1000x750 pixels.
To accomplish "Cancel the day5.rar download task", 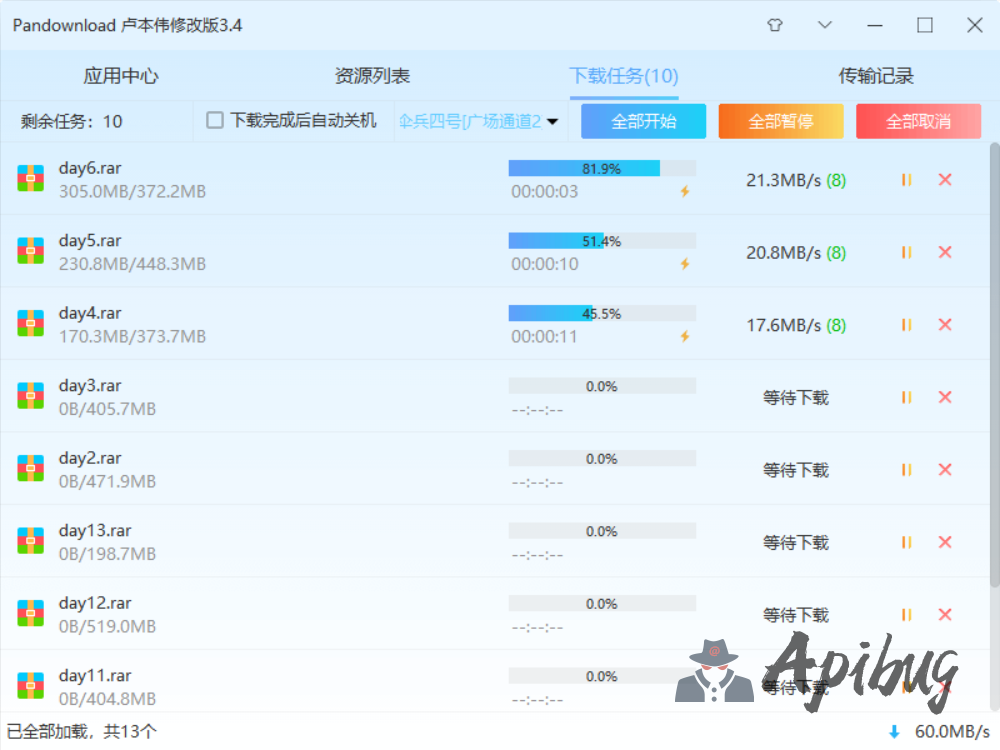I will click(x=945, y=252).
